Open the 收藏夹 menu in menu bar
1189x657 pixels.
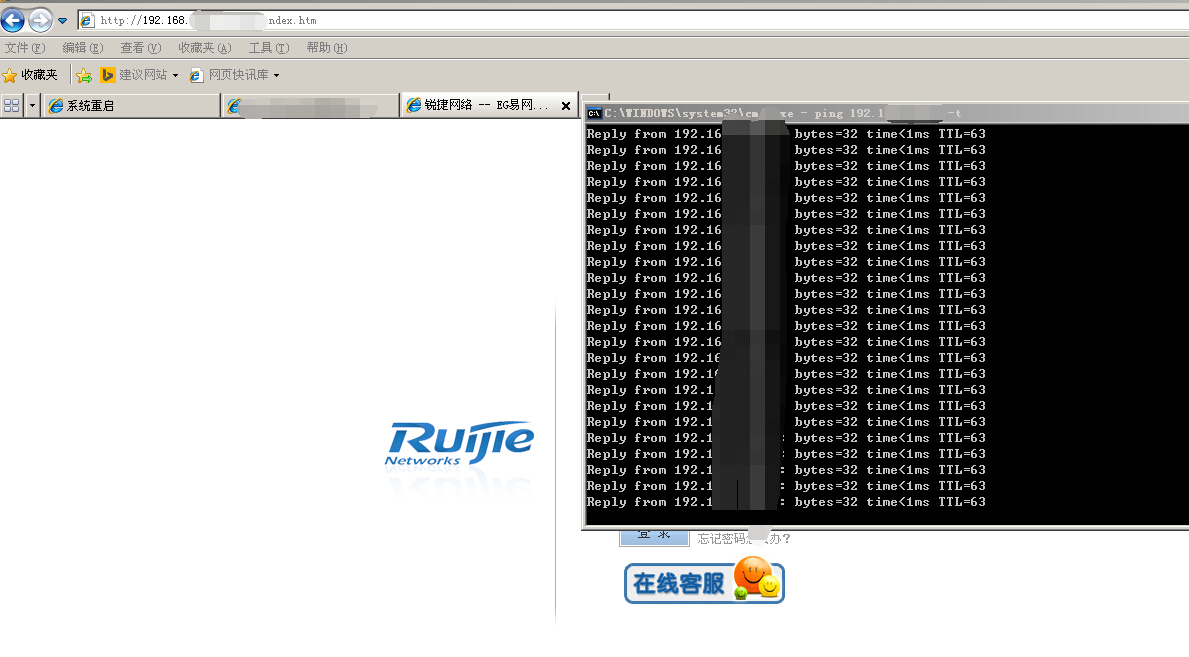coord(205,48)
